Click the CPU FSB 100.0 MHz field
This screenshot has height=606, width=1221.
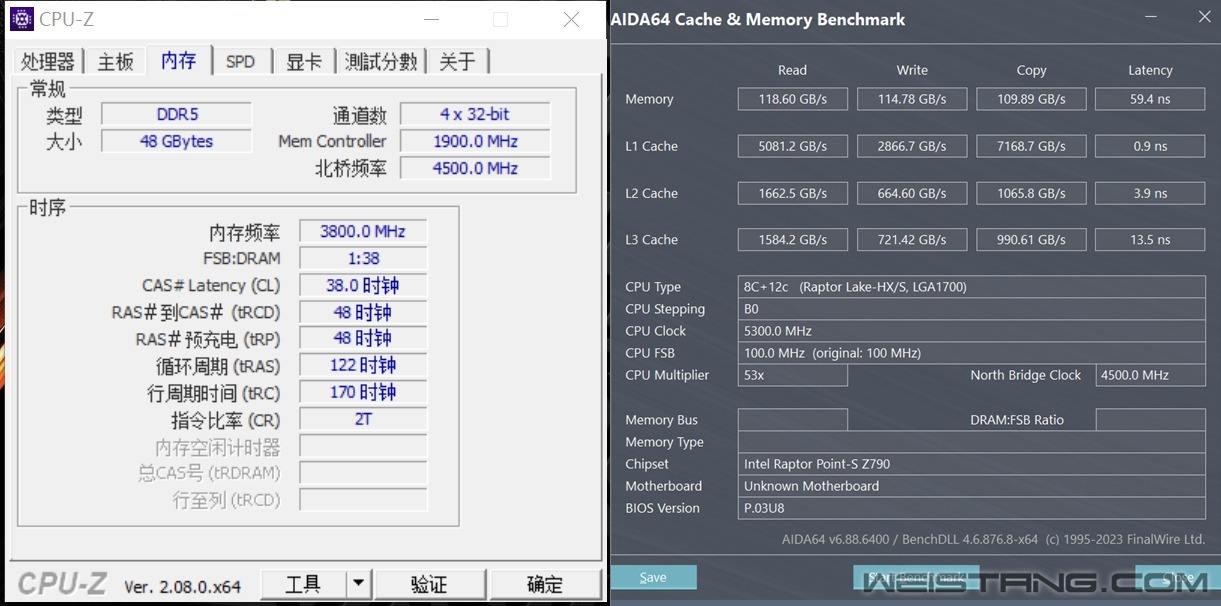click(971, 353)
